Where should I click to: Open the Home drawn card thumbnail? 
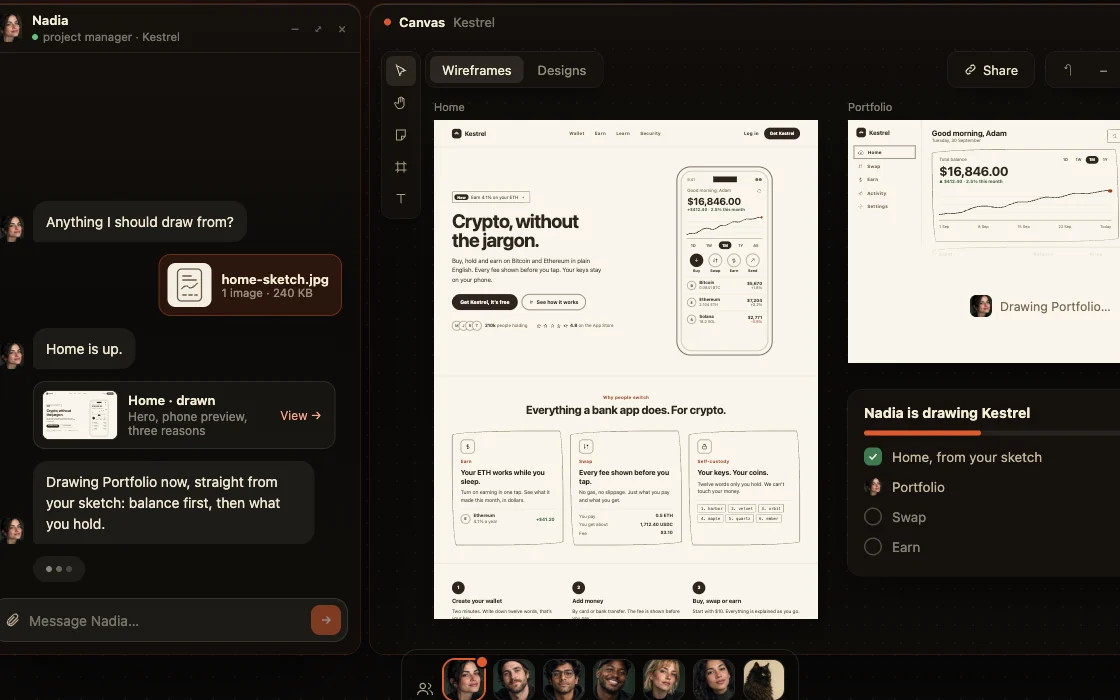click(x=80, y=415)
